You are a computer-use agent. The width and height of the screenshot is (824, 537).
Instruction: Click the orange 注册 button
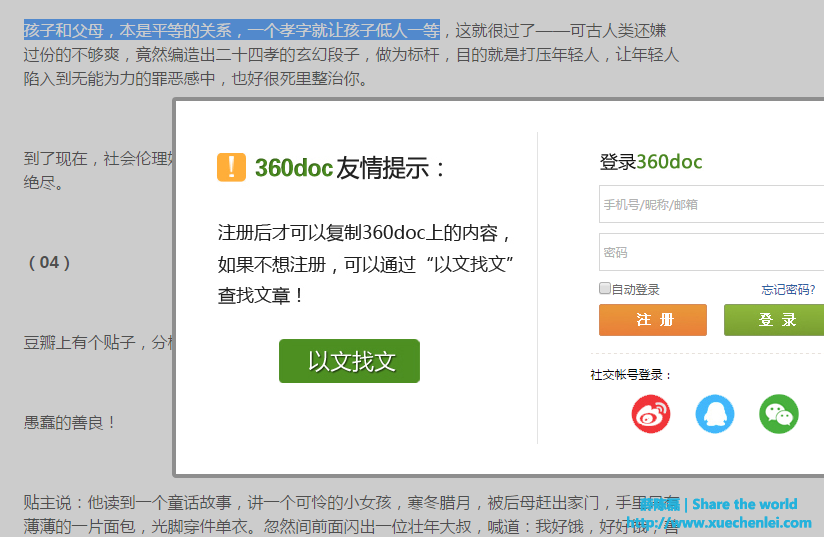(653, 319)
